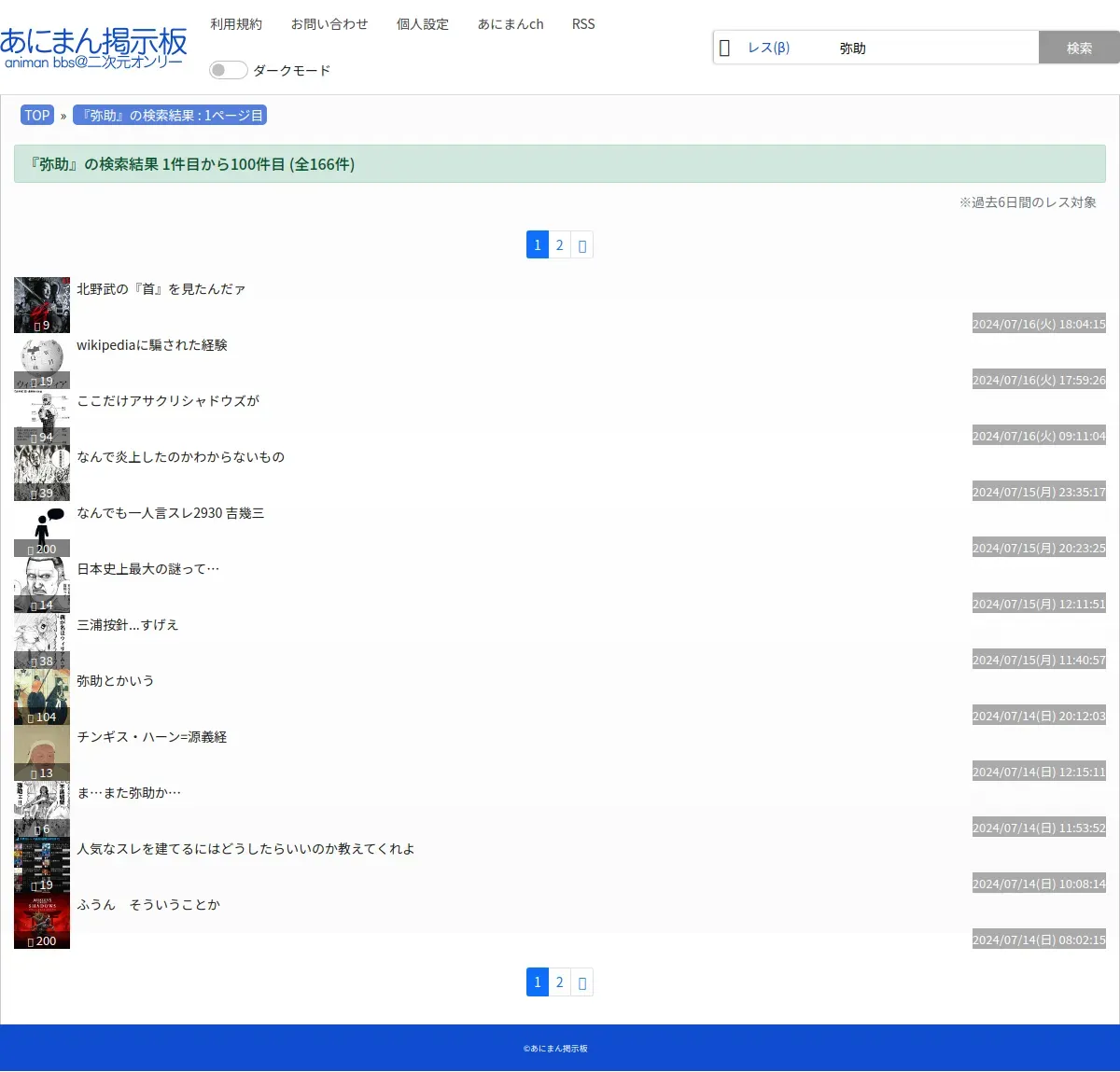Click timestamp 2024/07/16(火) 09:11:04
This screenshot has width=1120, height=1072.
tap(1039, 436)
